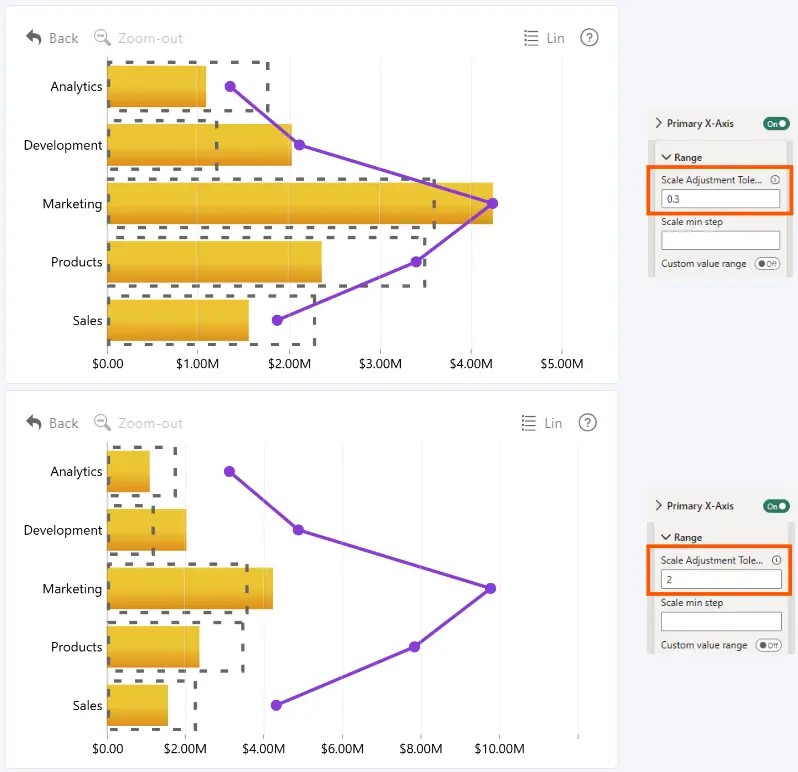This screenshot has width=798, height=772.
Task: Click the Lin scale list icon in the top chart
Action: (531, 38)
